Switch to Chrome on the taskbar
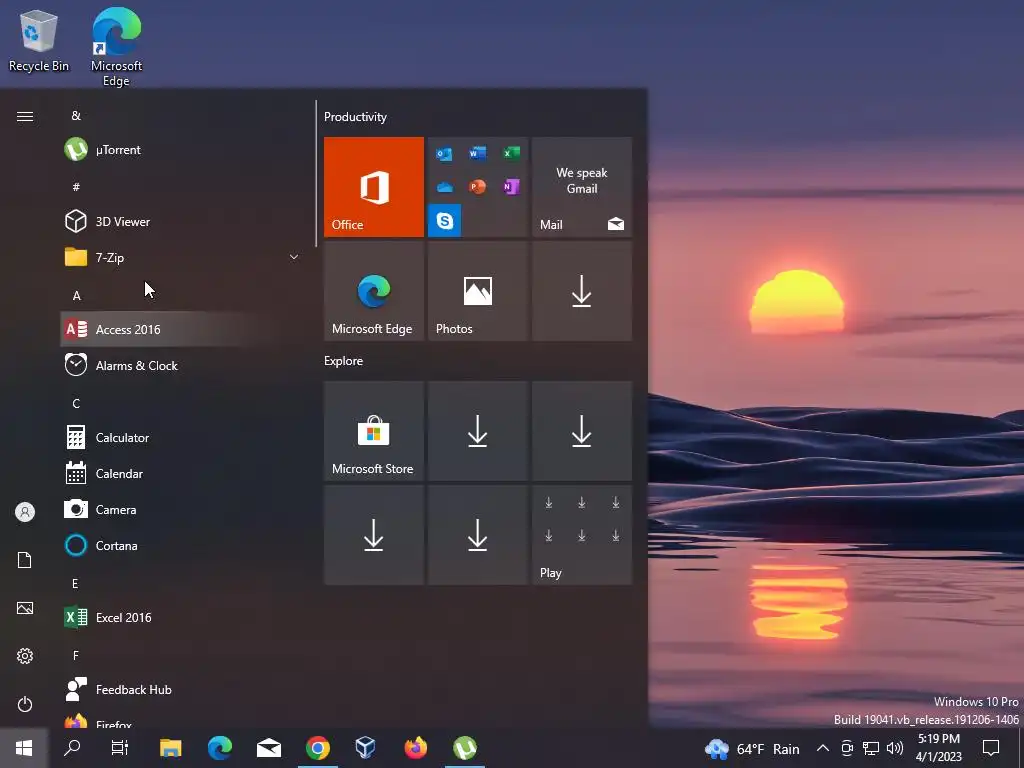1024x768 pixels. (317, 748)
